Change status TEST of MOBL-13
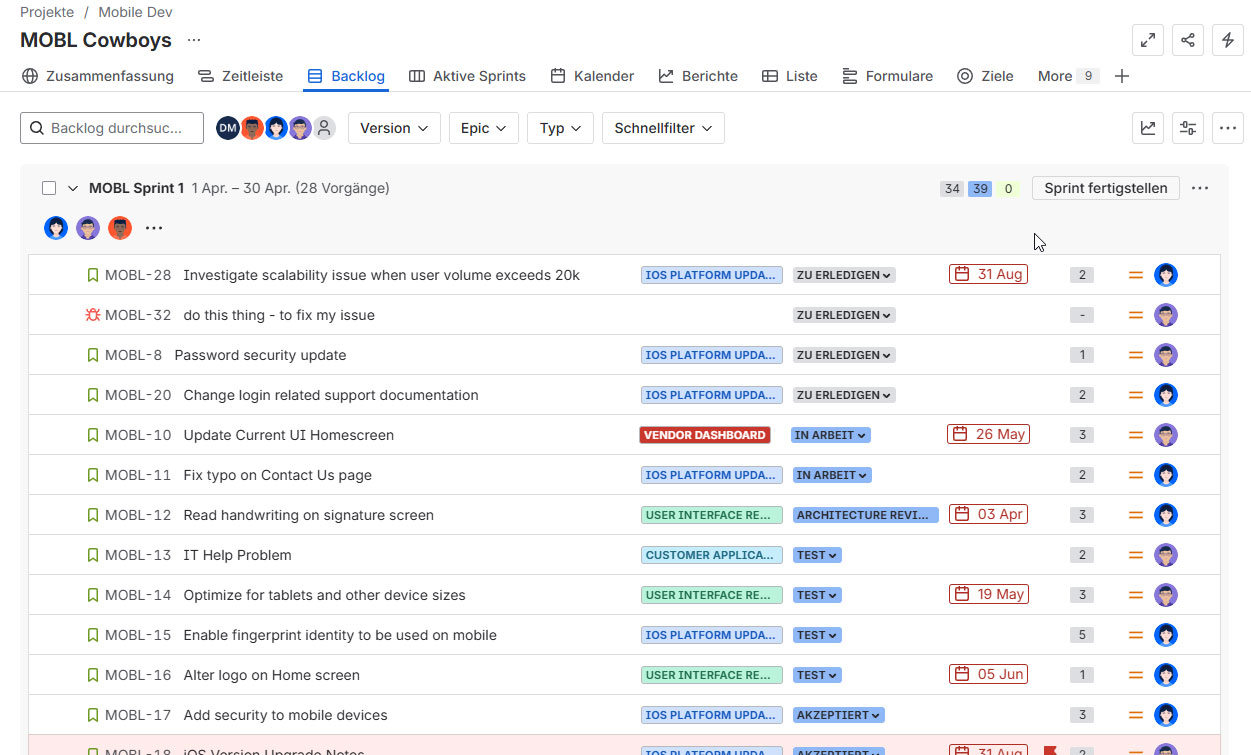Image resolution: width=1251 pixels, height=755 pixels. [817, 555]
